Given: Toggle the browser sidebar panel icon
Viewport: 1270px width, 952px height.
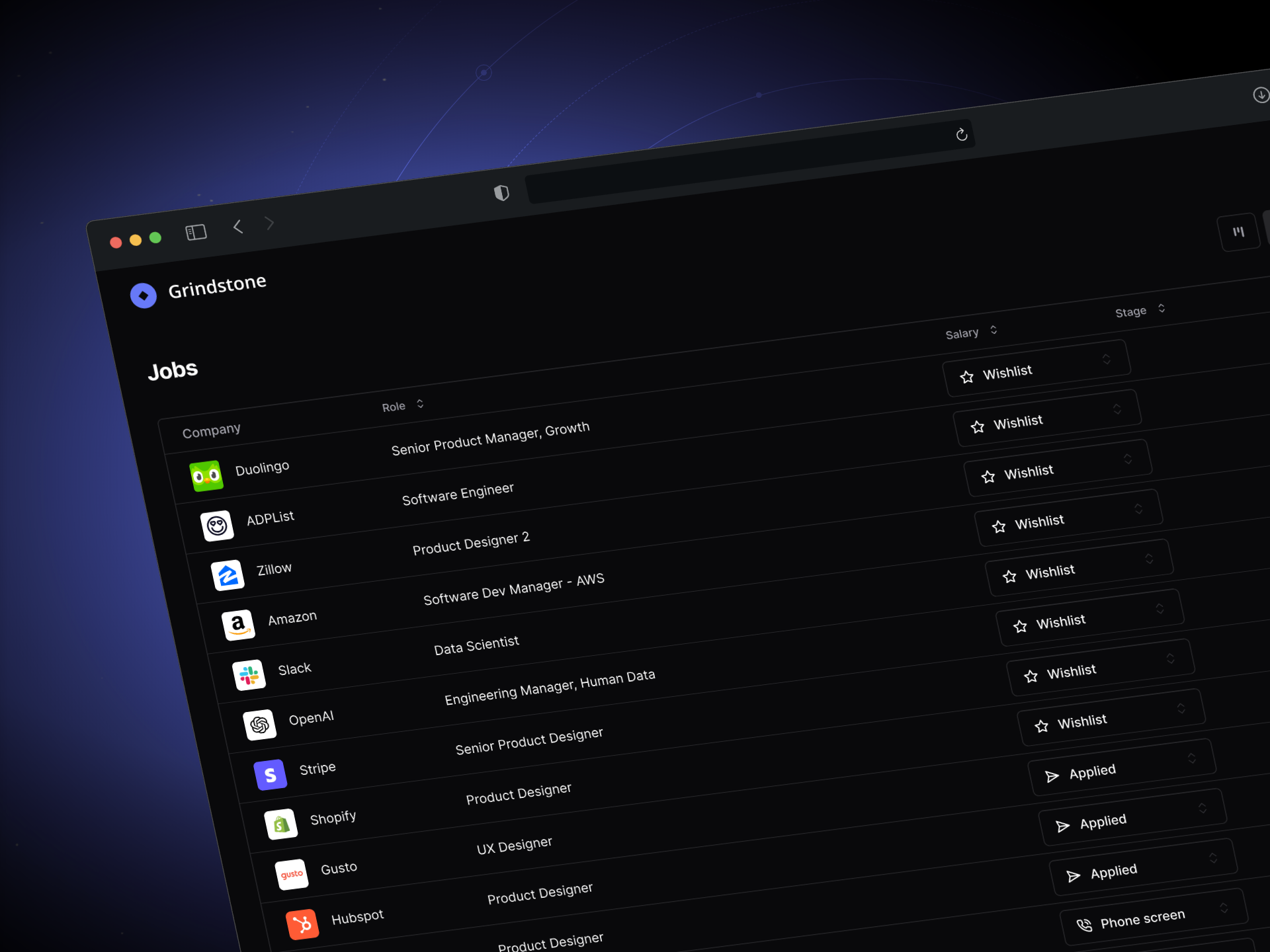Looking at the screenshot, I should pos(196,232).
